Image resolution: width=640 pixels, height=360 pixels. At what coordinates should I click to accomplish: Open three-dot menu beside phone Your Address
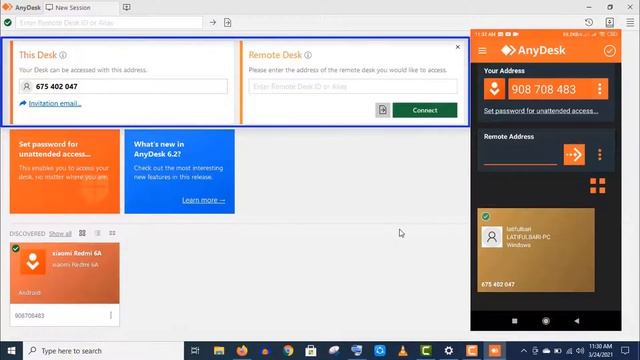[600, 89]
